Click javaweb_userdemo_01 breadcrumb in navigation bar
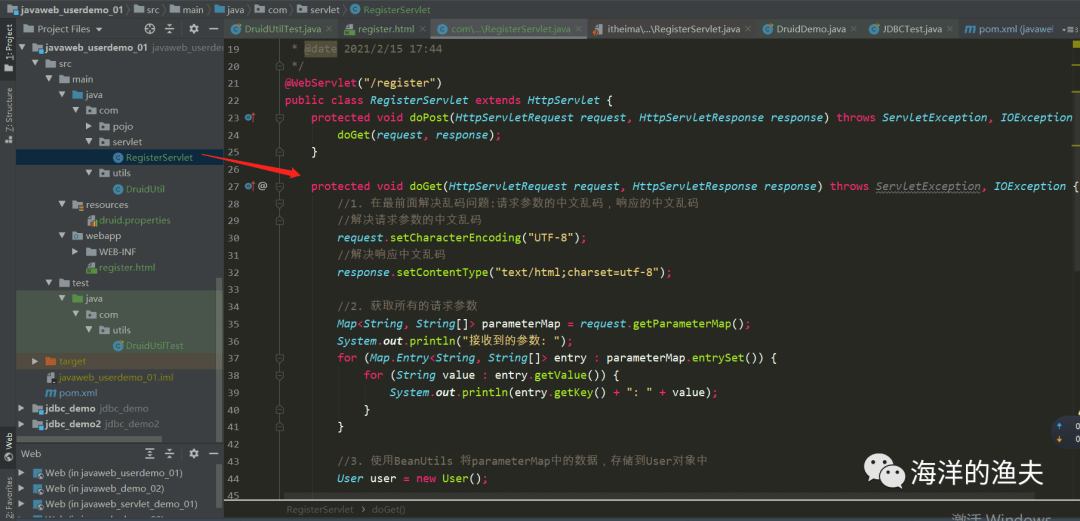Screen dimensions: 1080x521 click(x=65, y=10)
